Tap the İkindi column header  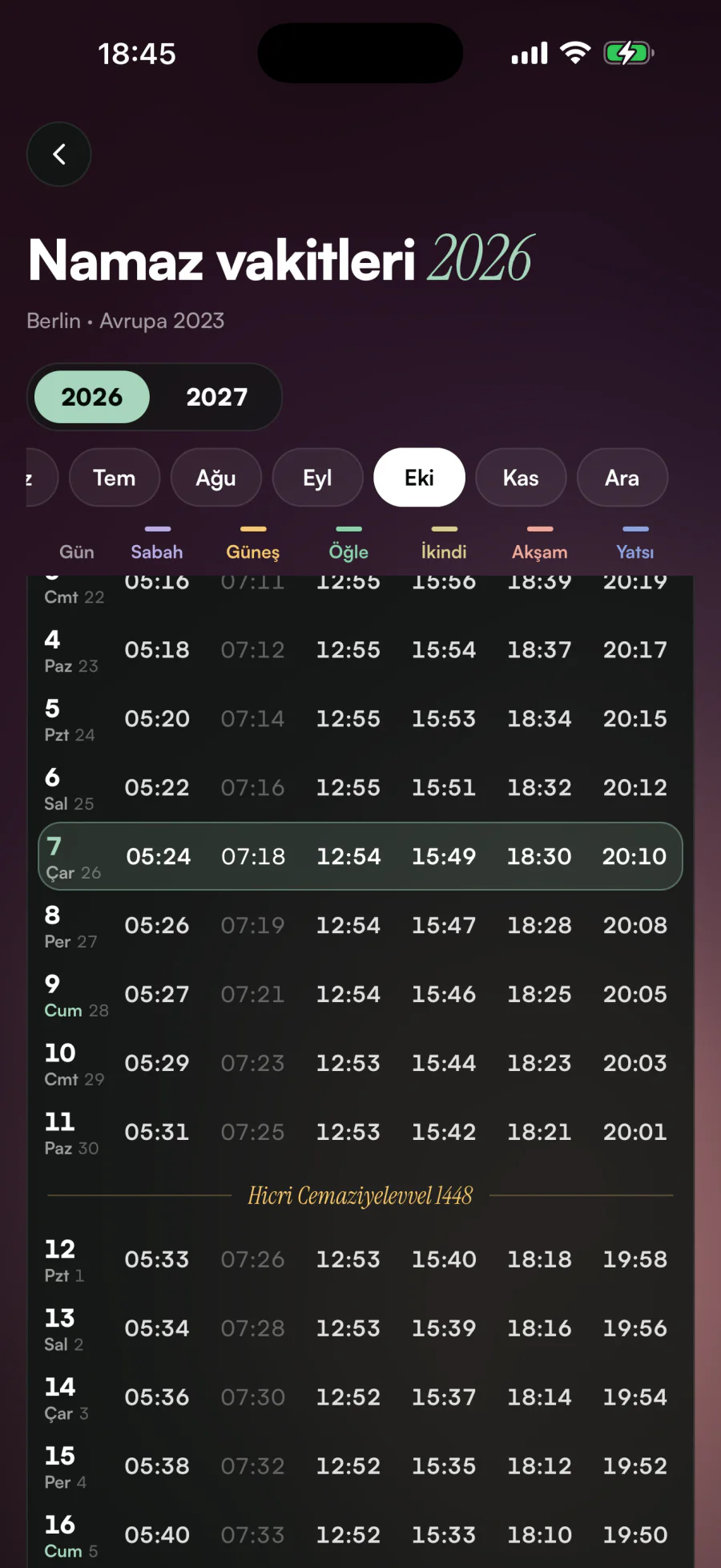444,552
